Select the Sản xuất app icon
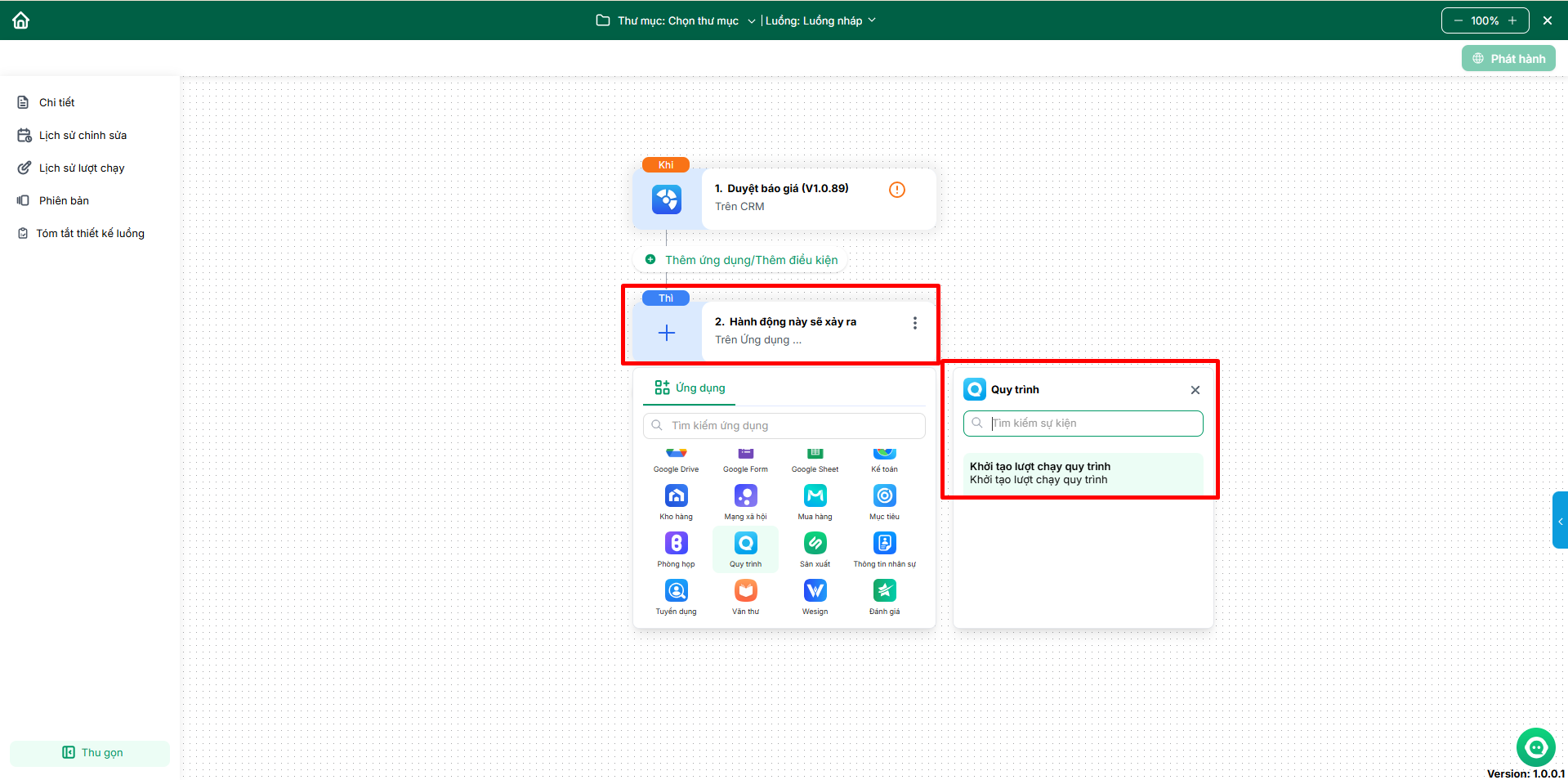Viewport: 1568px width, 780px height. pos(815,543)
